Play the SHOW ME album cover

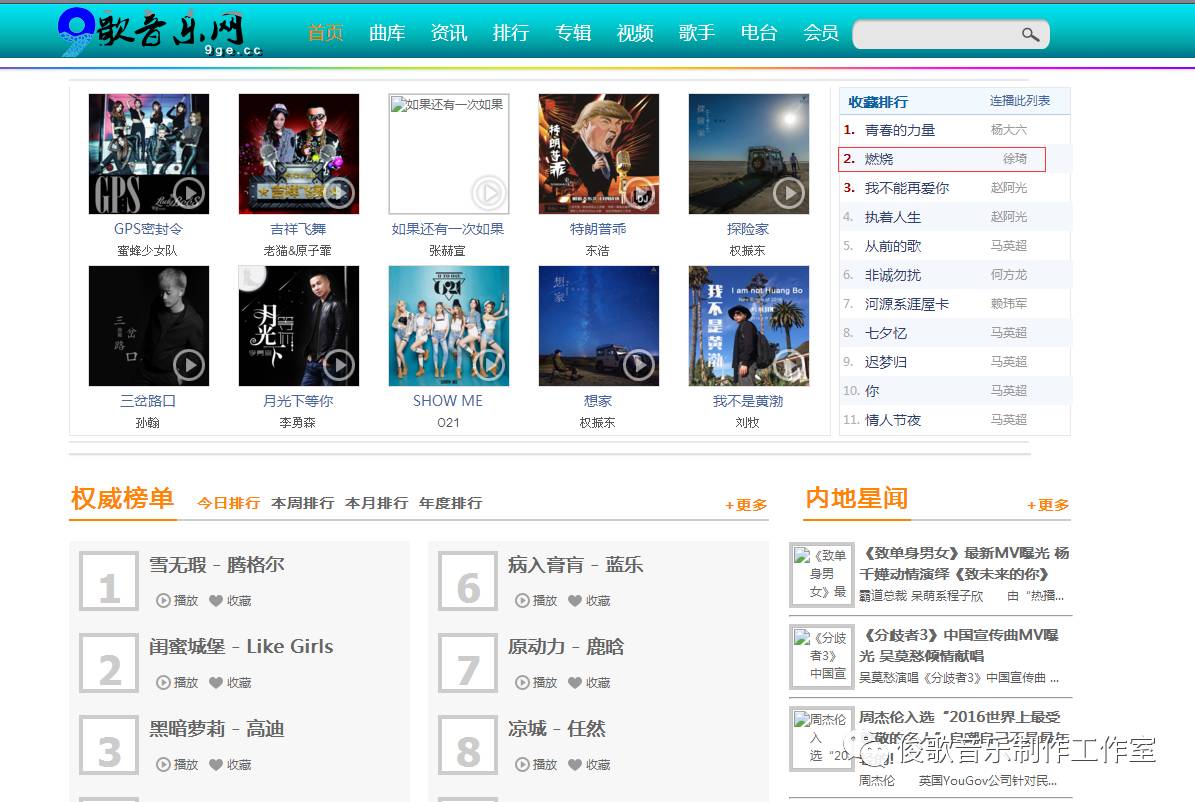click(449, 326)
